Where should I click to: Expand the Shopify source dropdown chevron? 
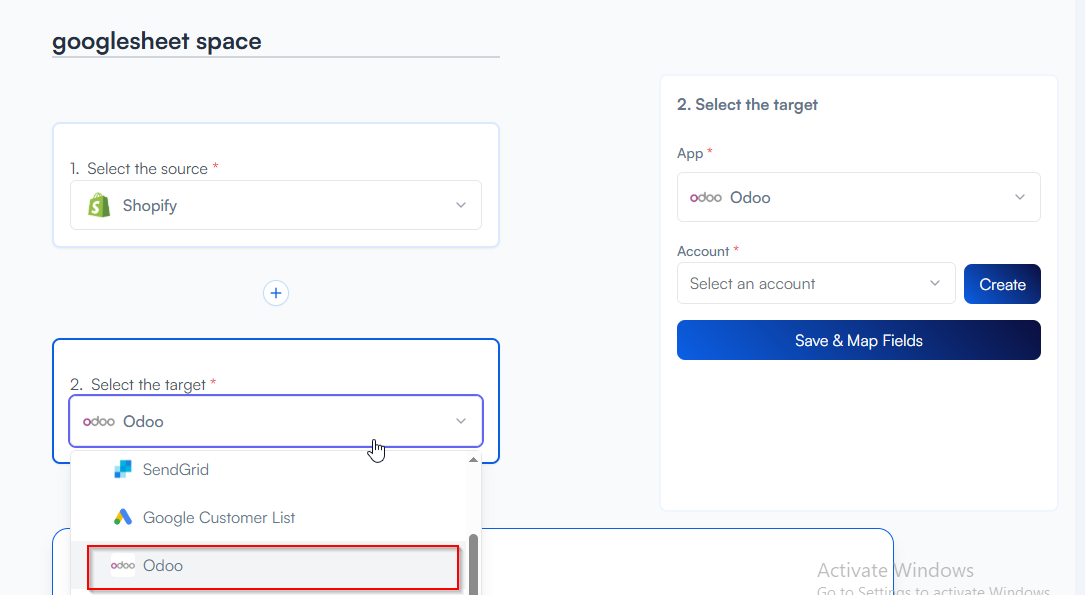(461, 205)
